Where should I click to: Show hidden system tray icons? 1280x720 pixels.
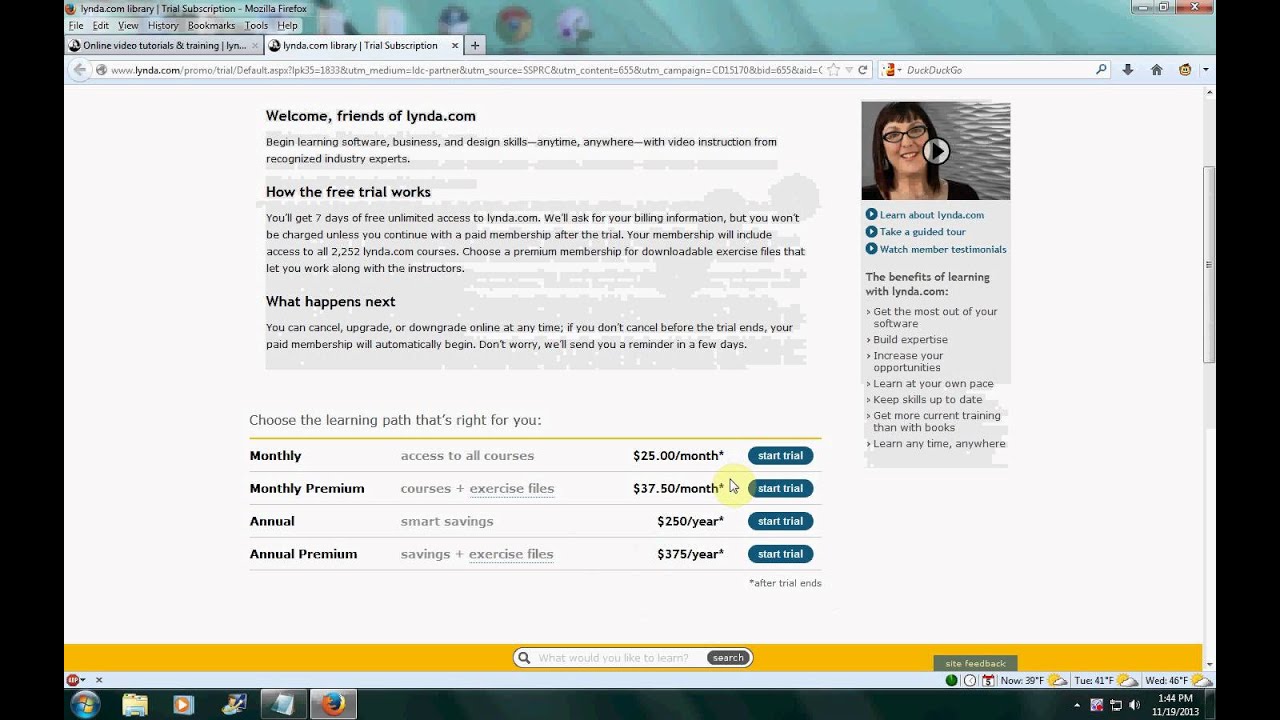point(1078,704)
